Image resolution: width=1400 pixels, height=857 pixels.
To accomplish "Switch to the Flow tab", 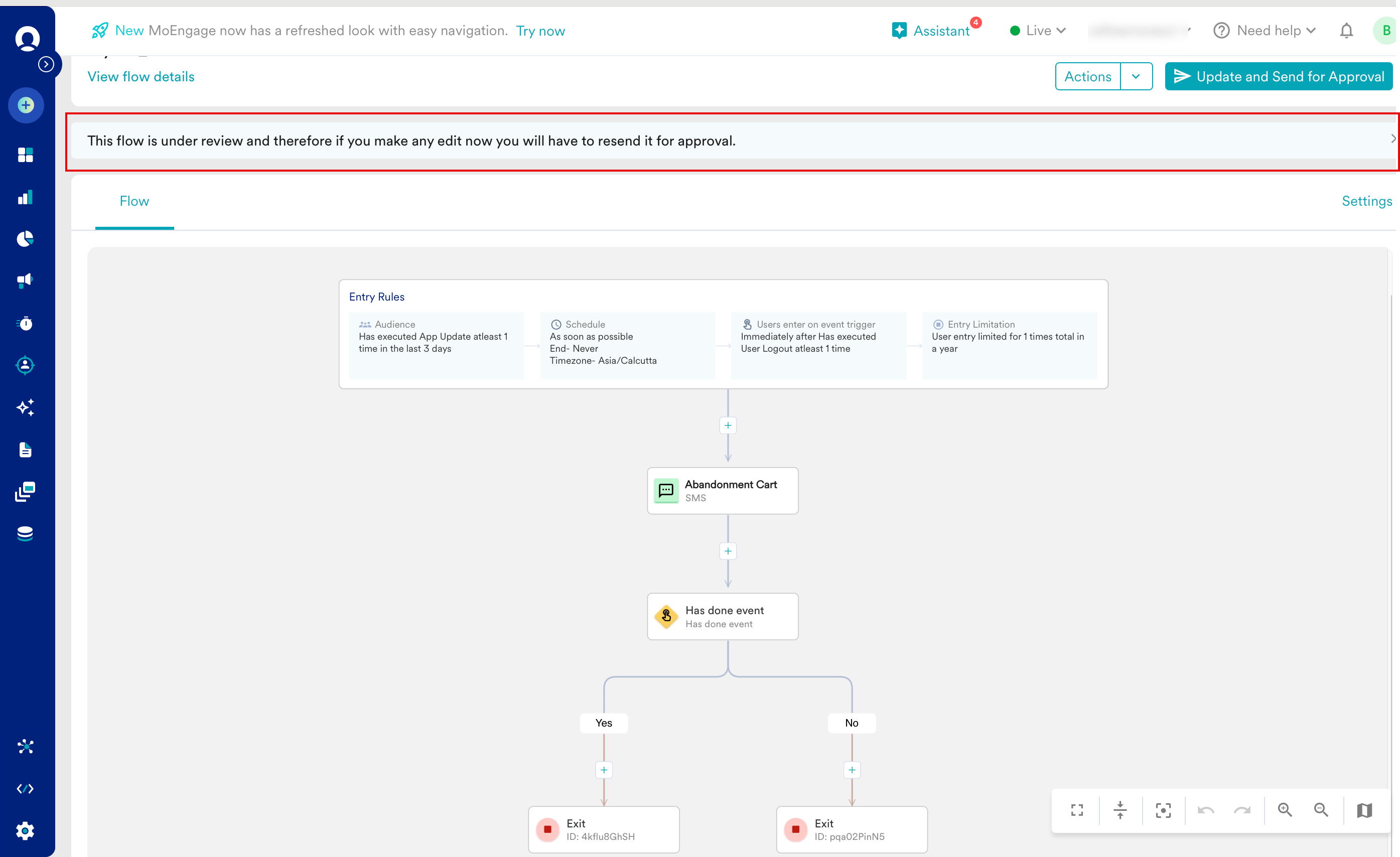I will pyautogui.click(x=134, y=201).
